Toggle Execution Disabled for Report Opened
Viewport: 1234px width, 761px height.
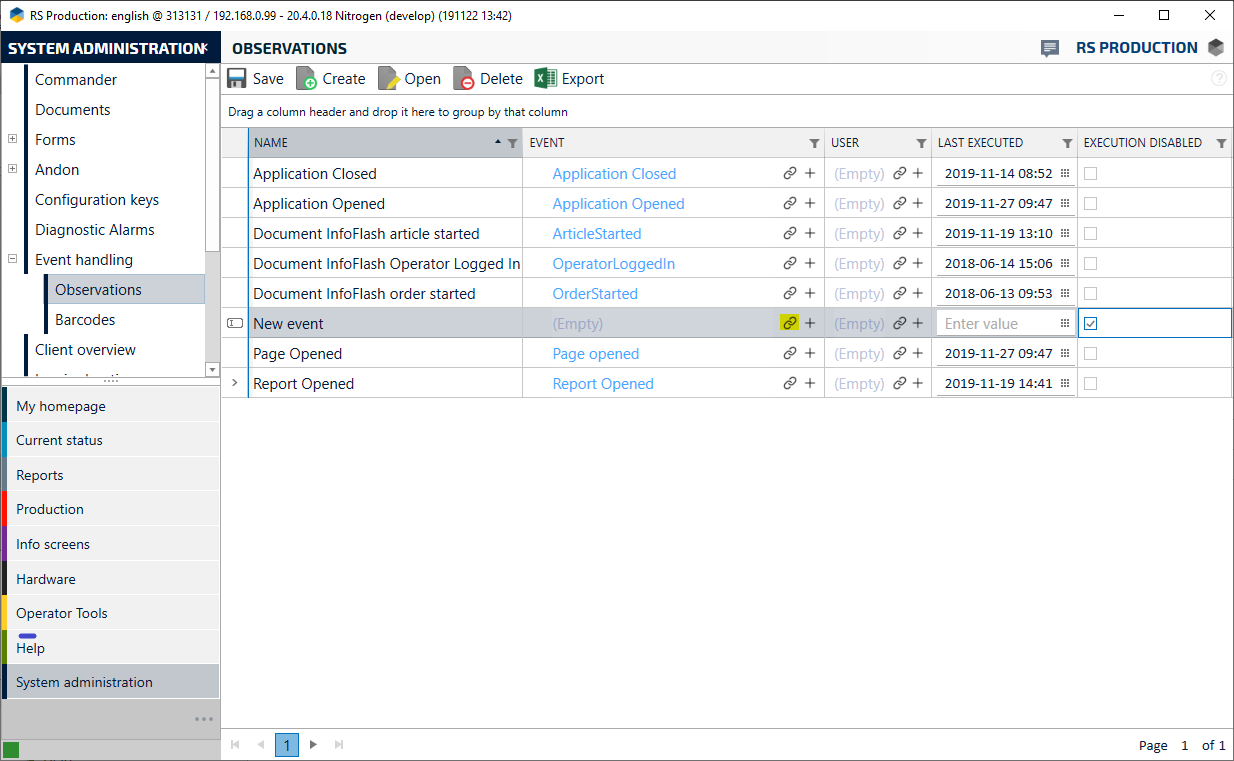point(1091,383)
